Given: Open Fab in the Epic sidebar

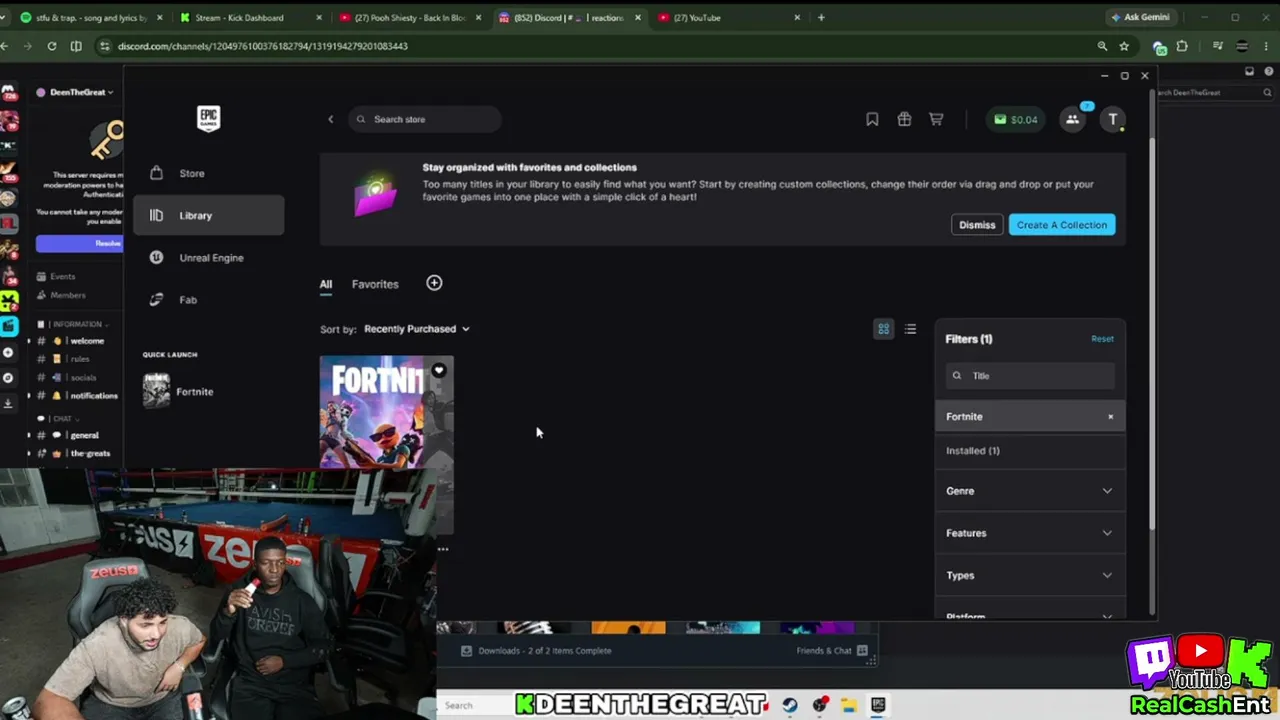Looking at the screenshot, I should pos(208,299).
